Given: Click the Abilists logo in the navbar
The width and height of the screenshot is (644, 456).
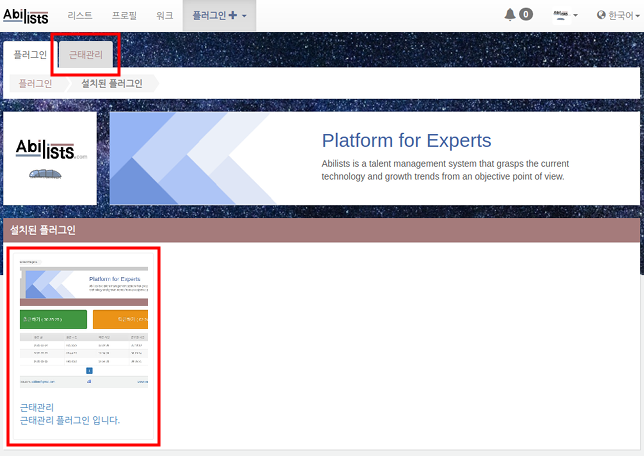Looking at the screenshot, I should coord(26,16).
